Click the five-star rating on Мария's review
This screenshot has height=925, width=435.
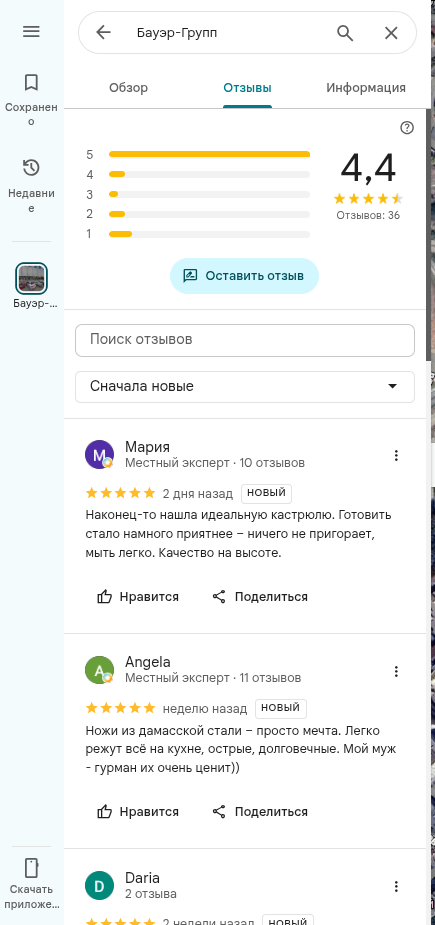click(120, 493)
